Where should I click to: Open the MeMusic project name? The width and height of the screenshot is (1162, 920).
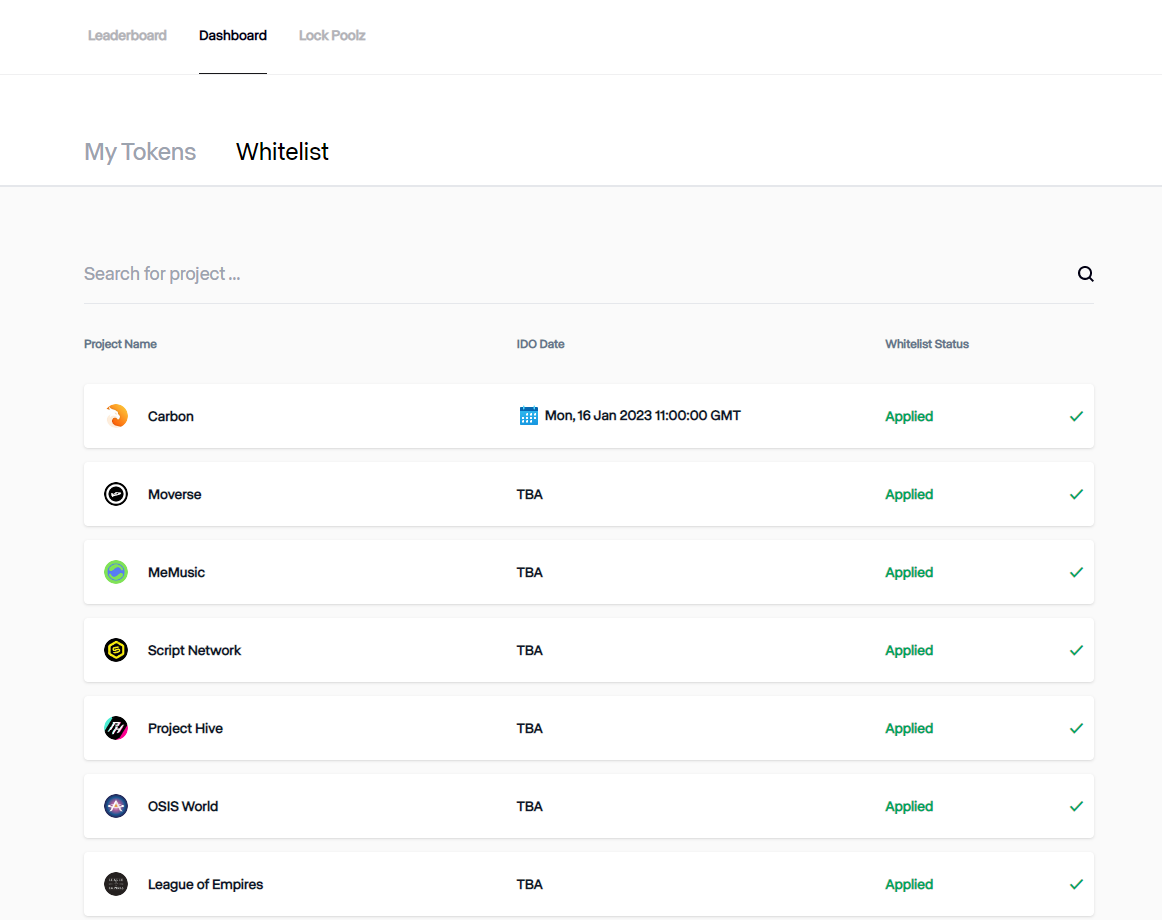(x=176, y=572)
